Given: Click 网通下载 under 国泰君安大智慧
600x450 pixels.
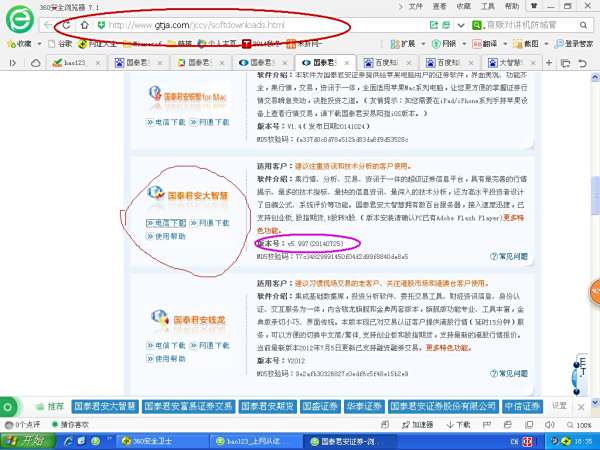Looking at the screenshot, I should pos(210,223).
